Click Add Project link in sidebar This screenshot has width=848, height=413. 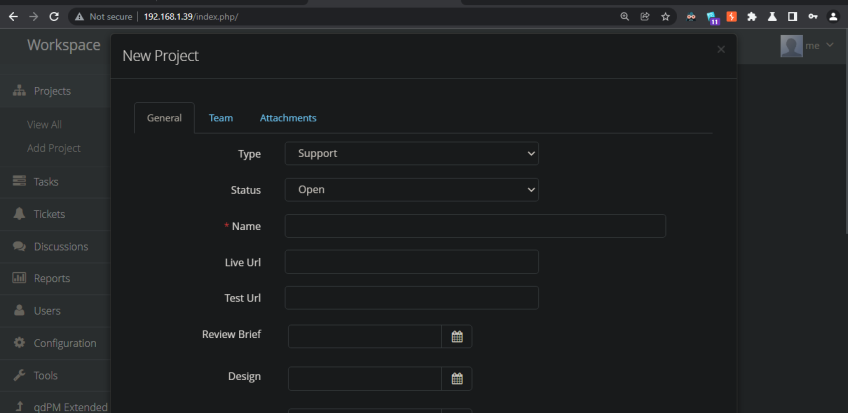click(x=54, y=148)
